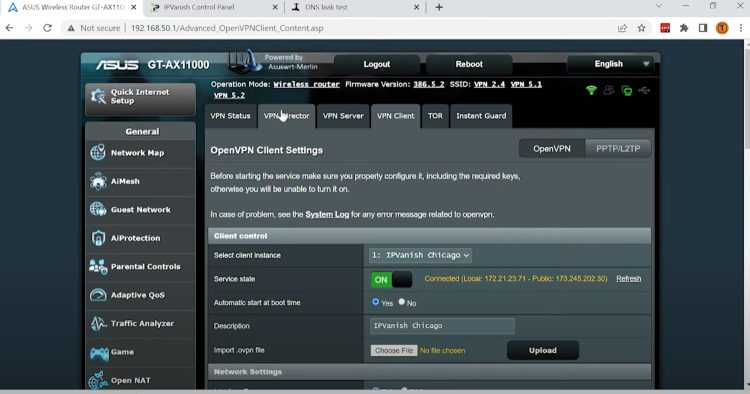
Task: Click the USB status icon
Action: 644,90
